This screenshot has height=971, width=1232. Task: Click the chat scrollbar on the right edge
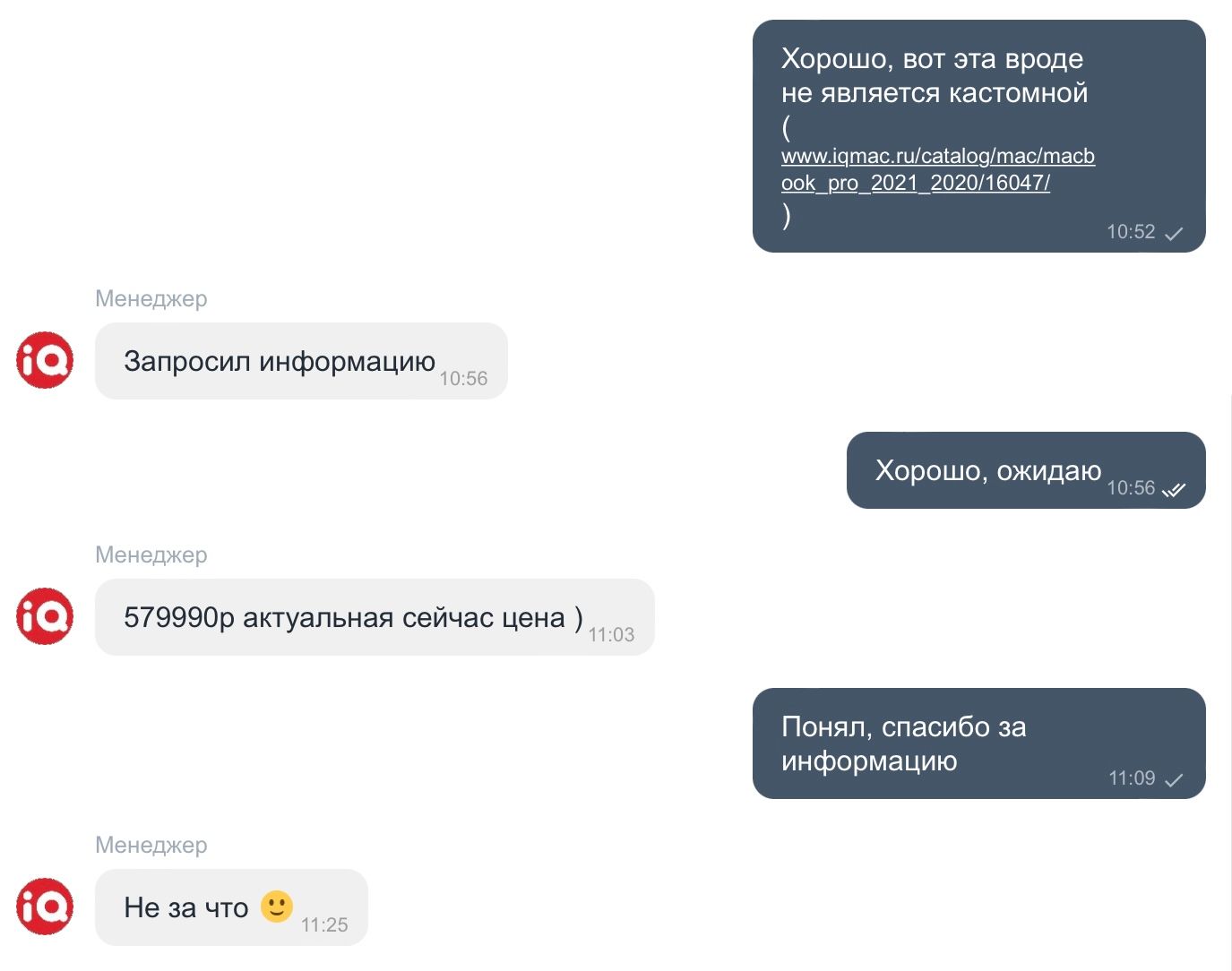[1229, 681]
